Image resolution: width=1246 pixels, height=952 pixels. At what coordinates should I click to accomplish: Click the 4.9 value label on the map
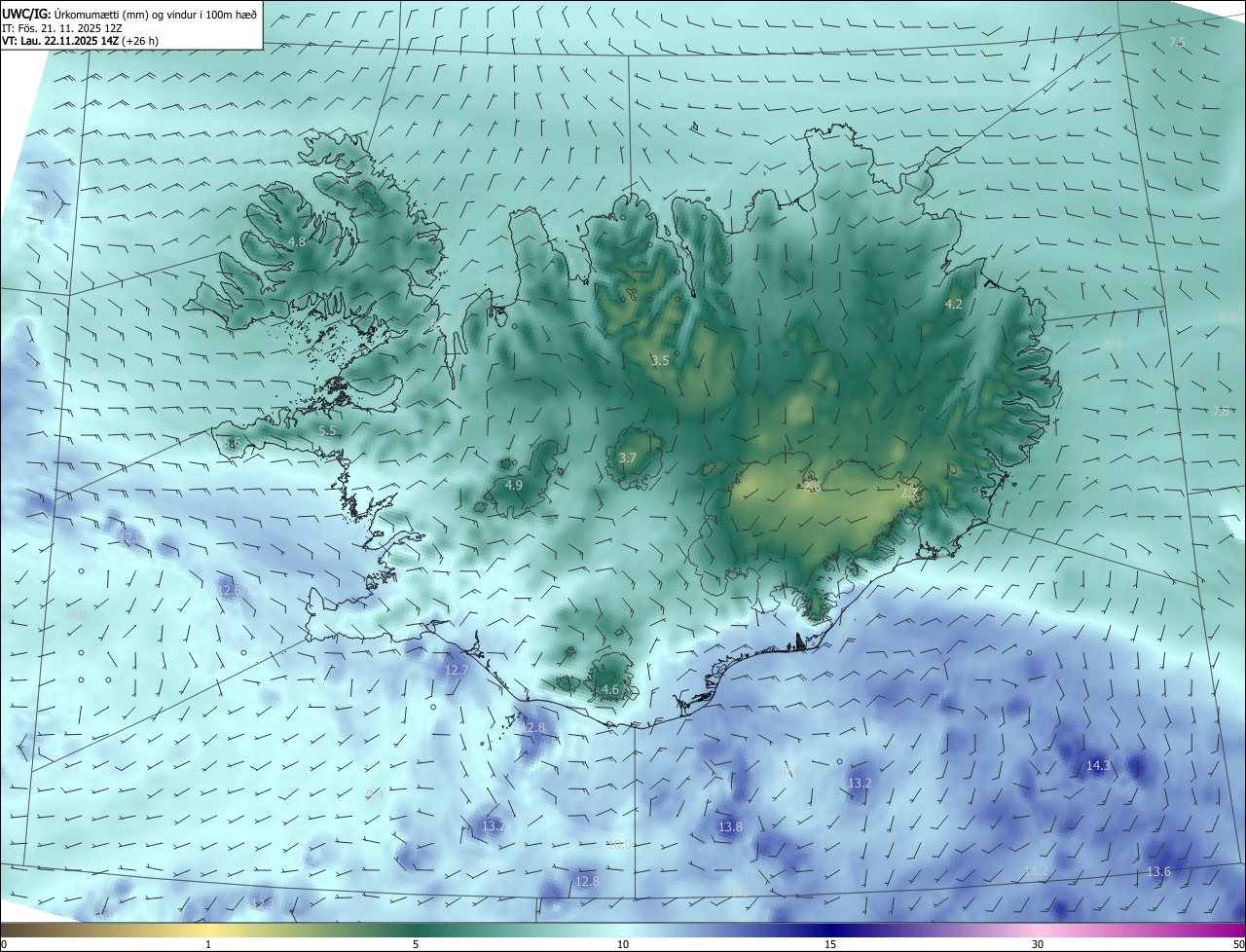pos(514,485)
